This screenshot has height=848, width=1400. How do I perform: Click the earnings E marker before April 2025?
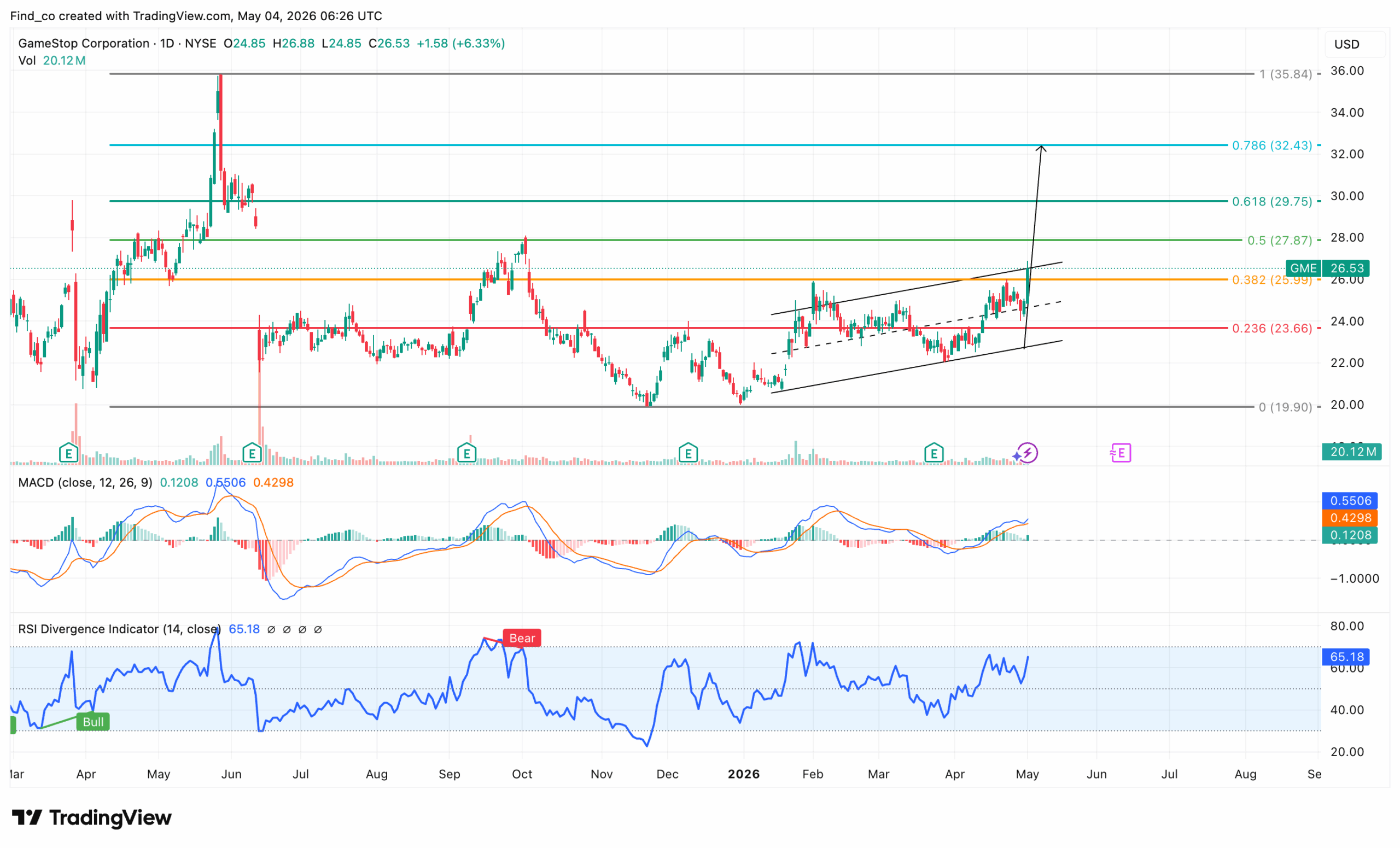[x=69, y=453]
